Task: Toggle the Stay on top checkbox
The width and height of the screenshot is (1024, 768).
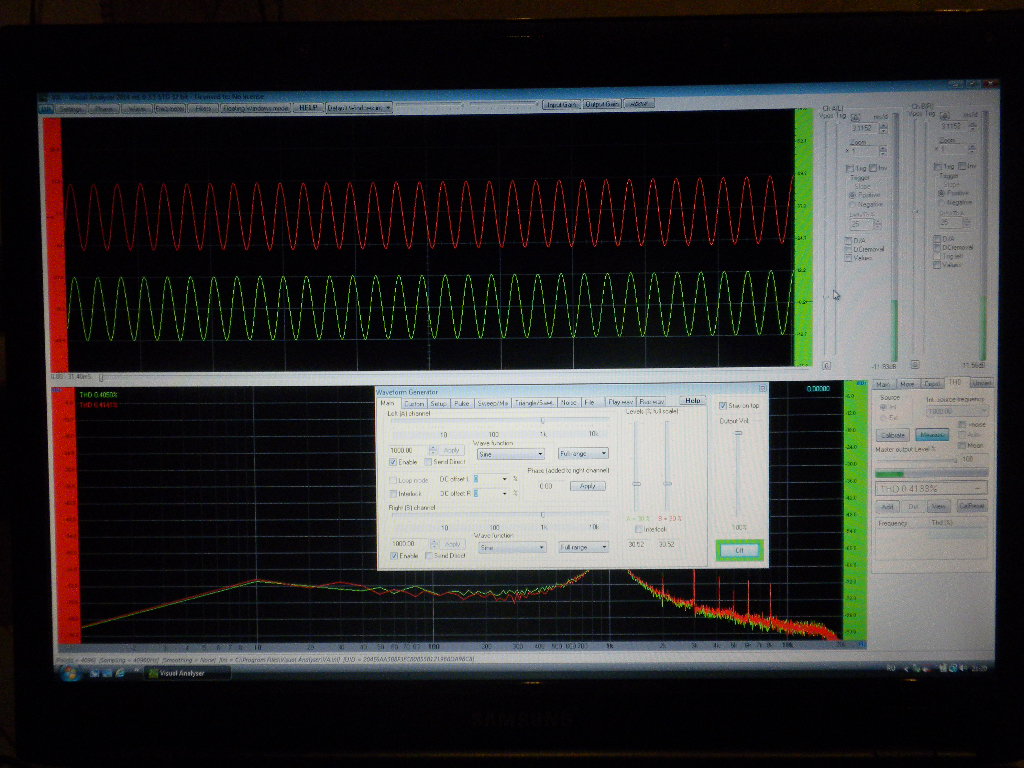Action: [x=723, y=406]
